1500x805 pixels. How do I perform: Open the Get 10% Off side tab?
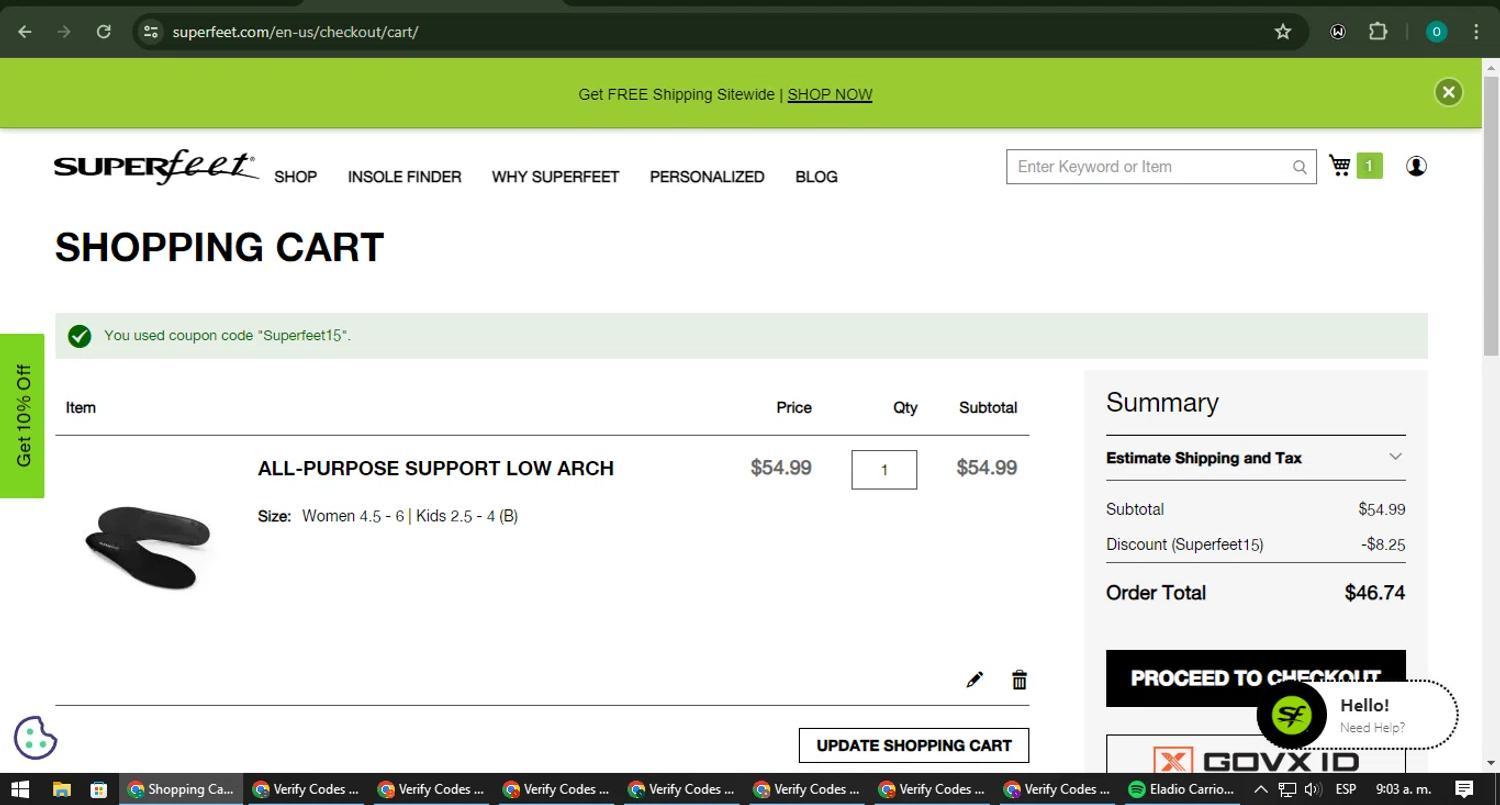[22, 415]
